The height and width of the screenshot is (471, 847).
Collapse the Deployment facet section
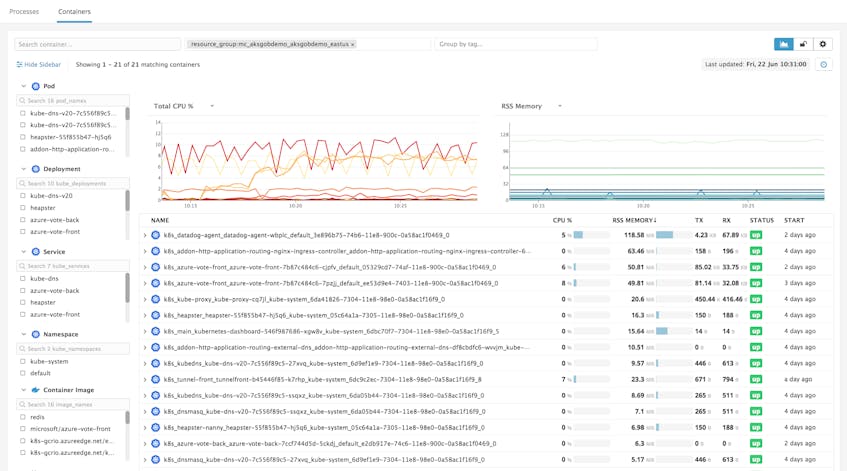coord(23,169)
